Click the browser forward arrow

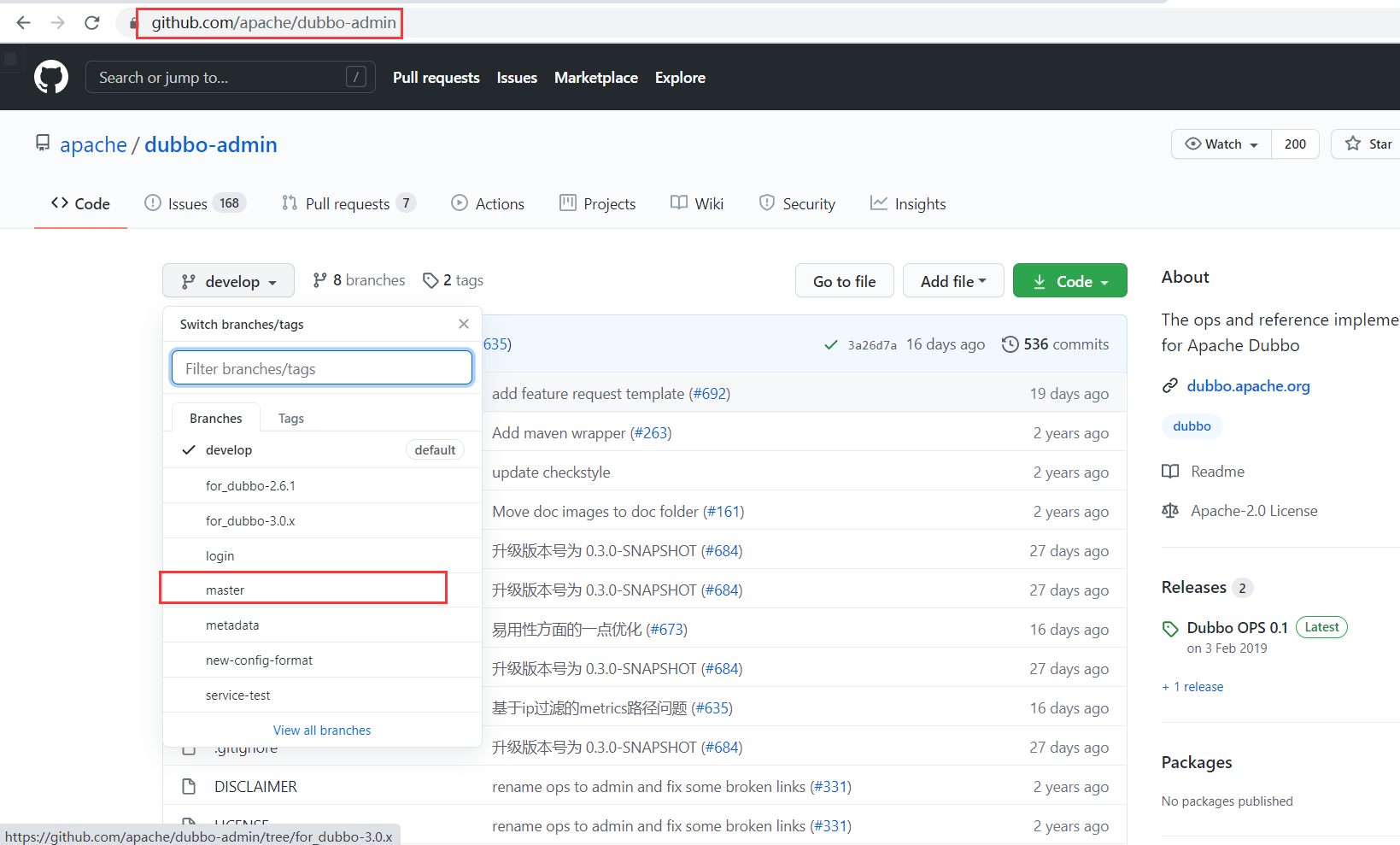pos(58,23)
